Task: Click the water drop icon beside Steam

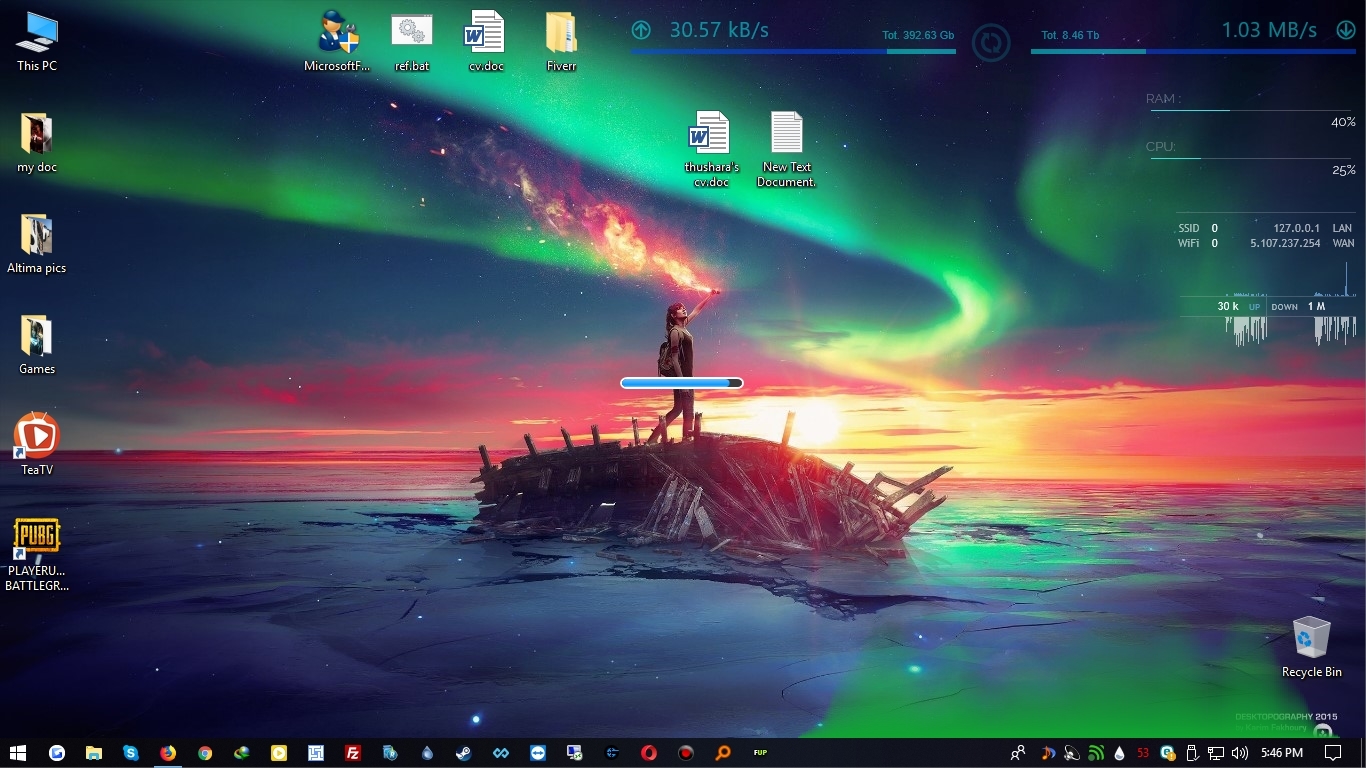Action: tap(427, 753)
